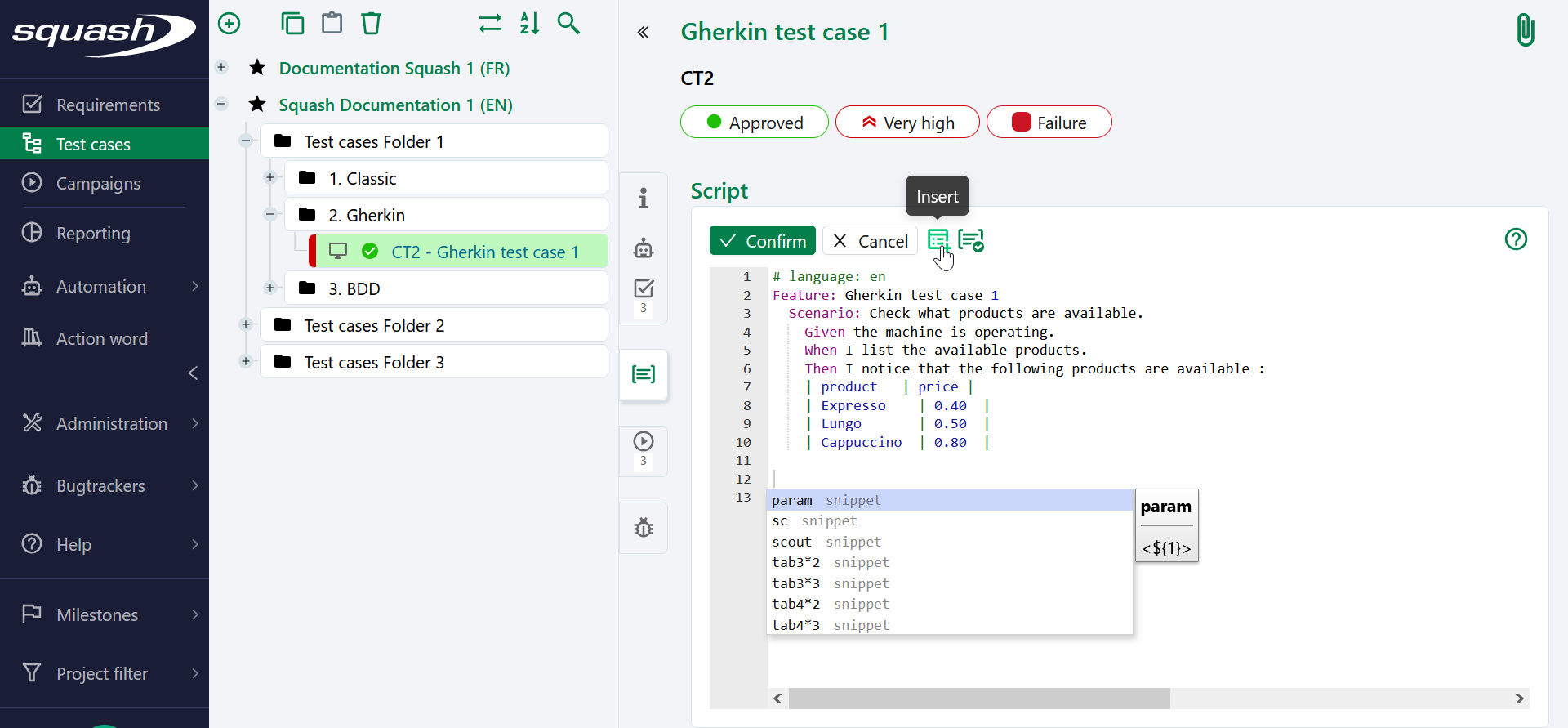Open the sort order icon
Image resolution: width=1568 pixels, height=728 pixels.
[x=529, y=24]
